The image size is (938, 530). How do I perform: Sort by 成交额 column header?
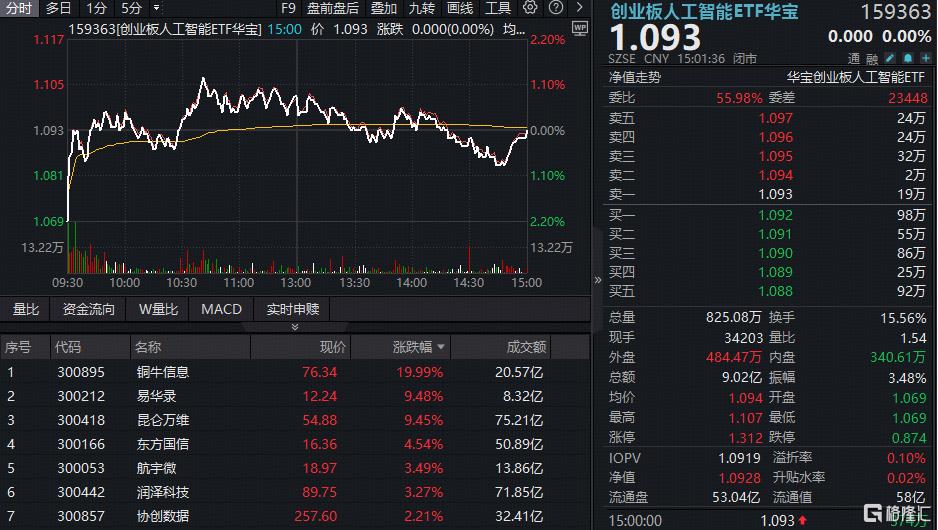pos(526,347)
